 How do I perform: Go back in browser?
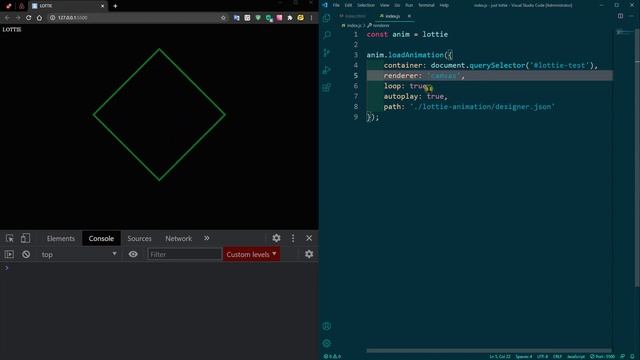click(7, 18)
